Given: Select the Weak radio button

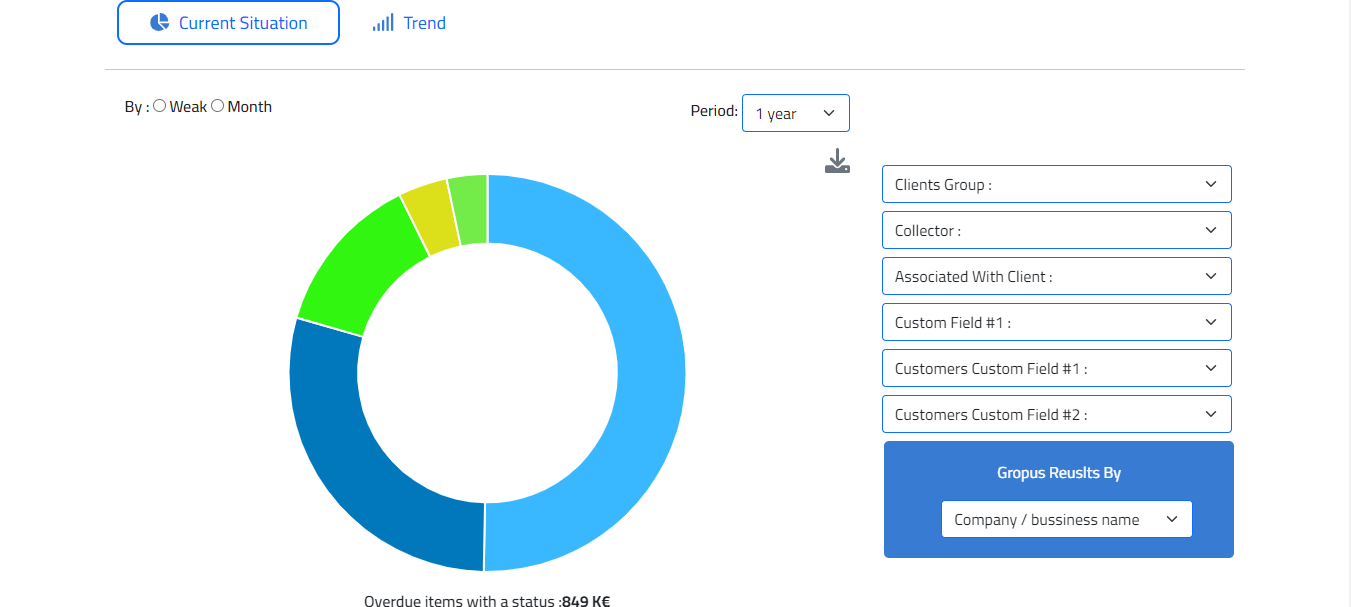Looking at the screenshot, I should click(x=160, y=106).
